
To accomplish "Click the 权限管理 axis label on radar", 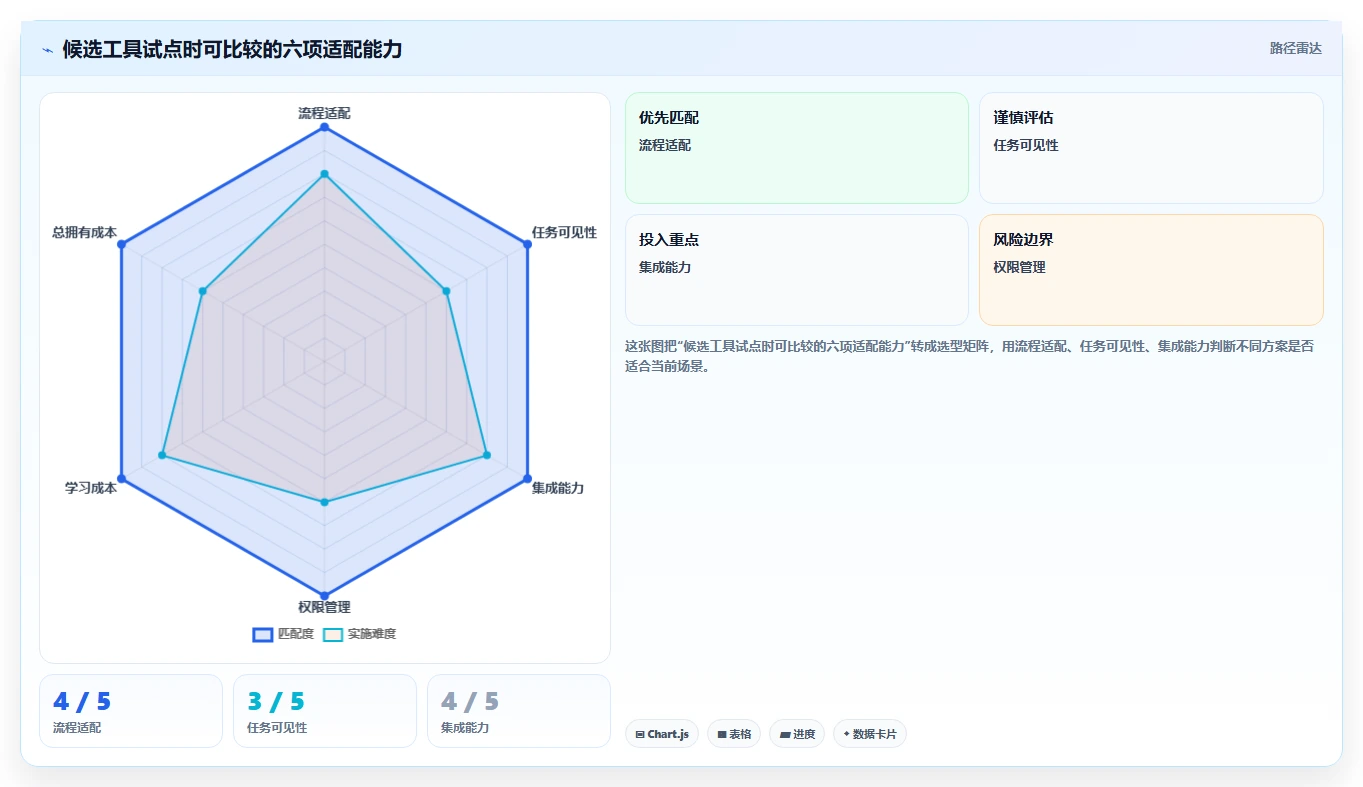I will (324, 607).
